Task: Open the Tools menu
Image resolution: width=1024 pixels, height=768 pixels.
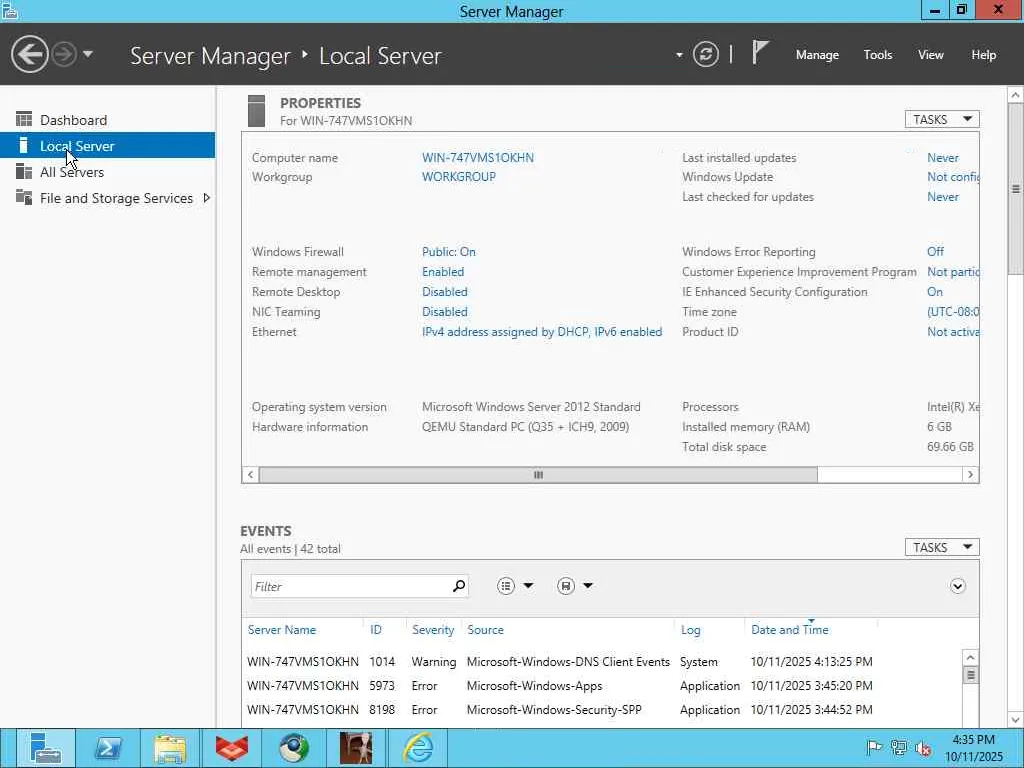Action: pyautogui.click(x=878, y=55)
